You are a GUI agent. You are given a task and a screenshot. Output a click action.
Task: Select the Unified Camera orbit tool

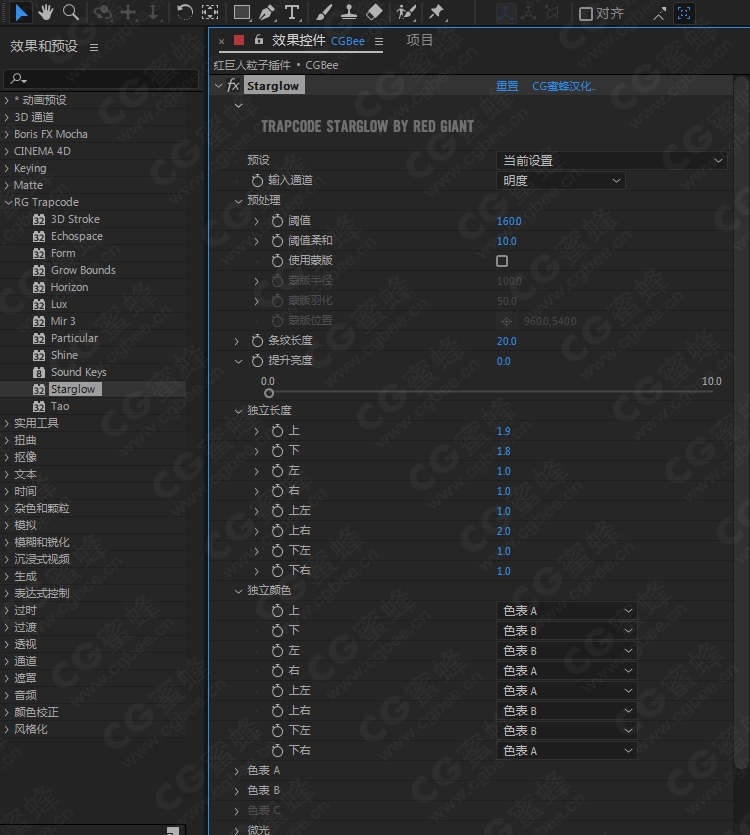102,12
